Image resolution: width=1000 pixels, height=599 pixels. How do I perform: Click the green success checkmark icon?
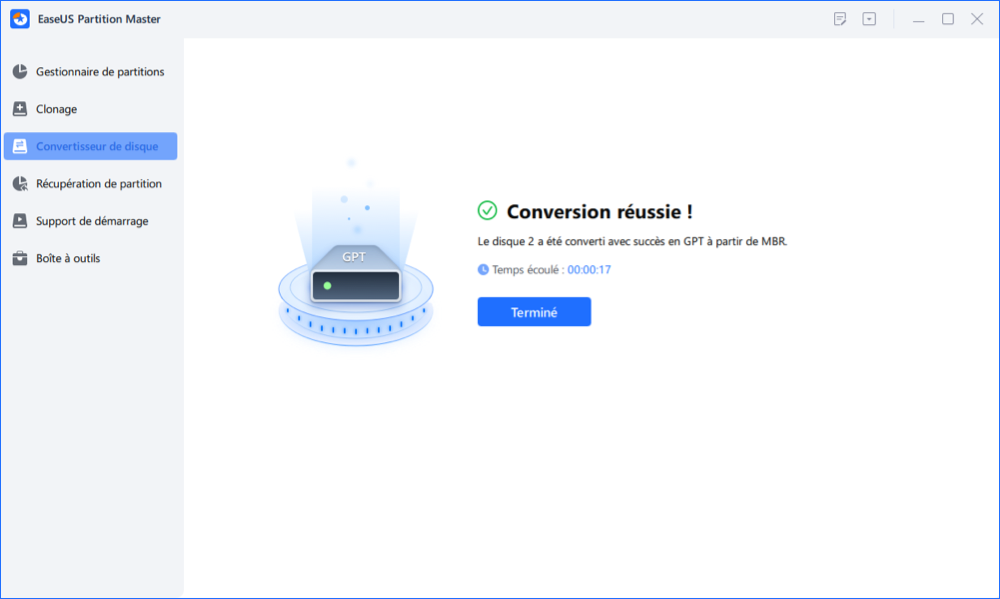click(x=487, y=210)
